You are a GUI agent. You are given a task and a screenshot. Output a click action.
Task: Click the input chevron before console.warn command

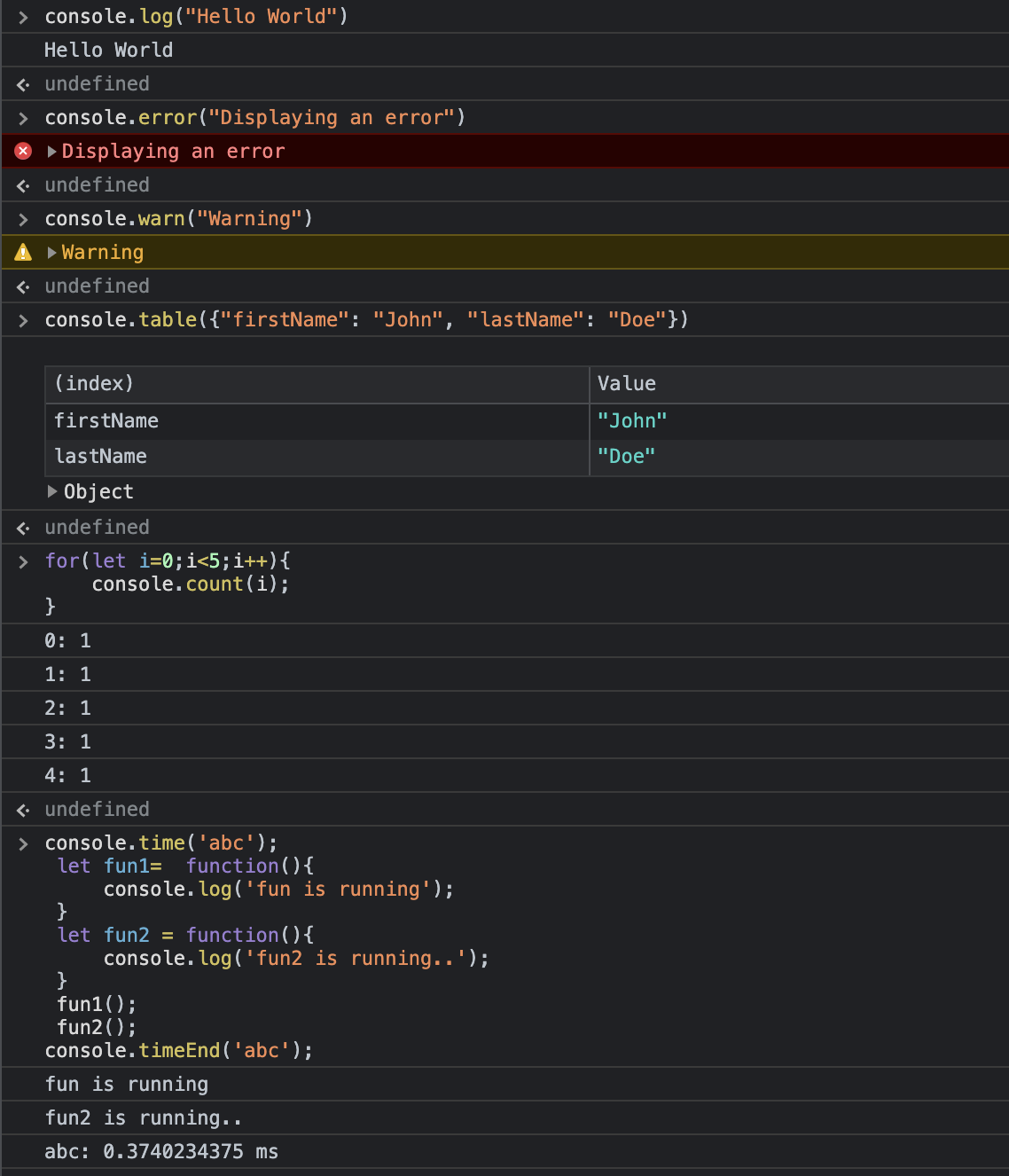[x=23, y=220]
